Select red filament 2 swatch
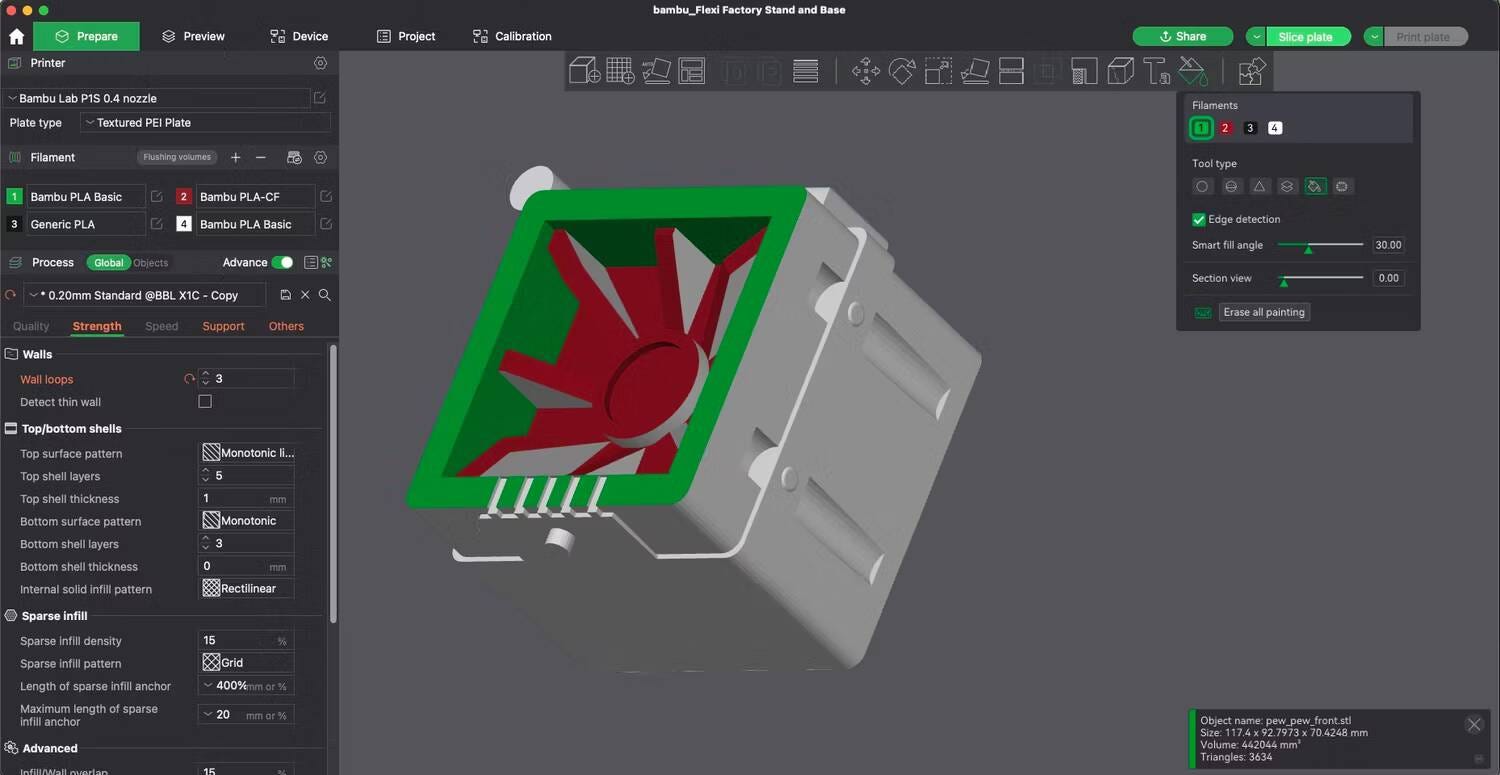The image size is (1500, 775). point(1226,128)
